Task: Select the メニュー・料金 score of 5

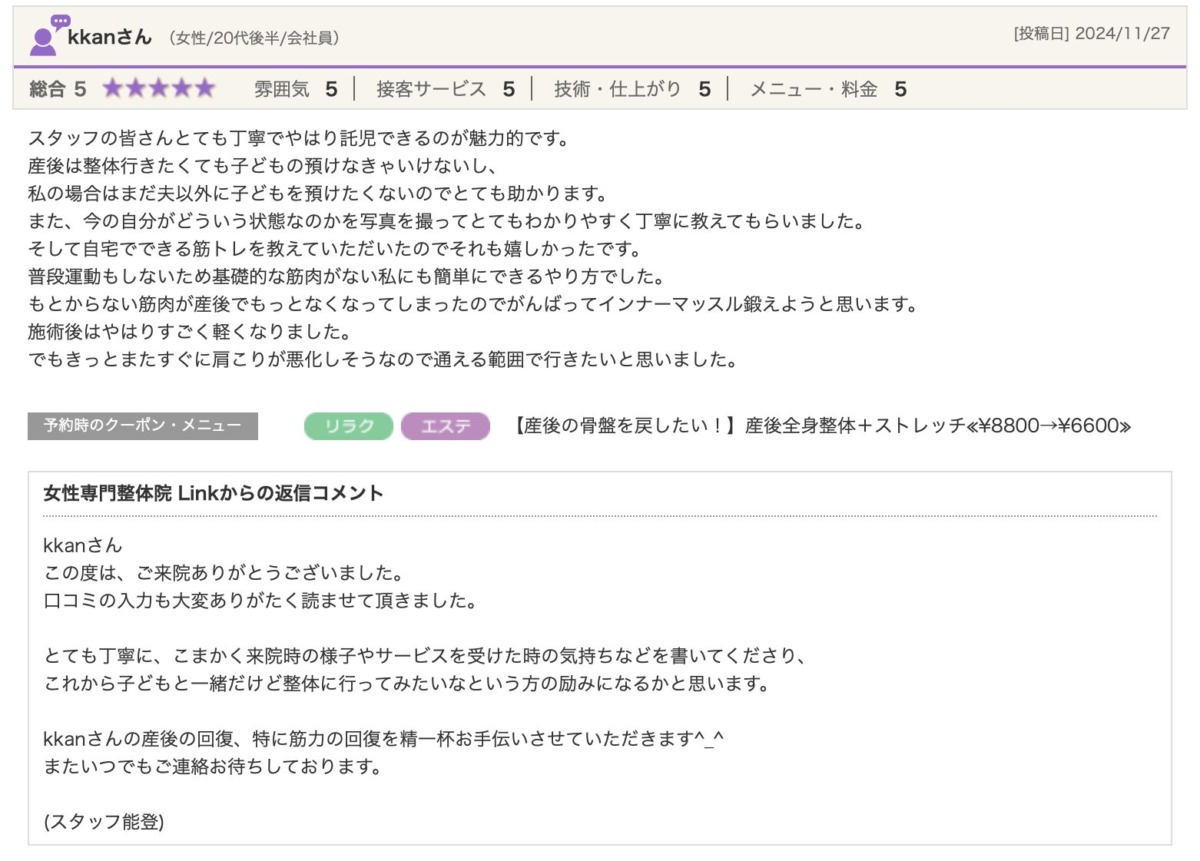Action: 828,89
